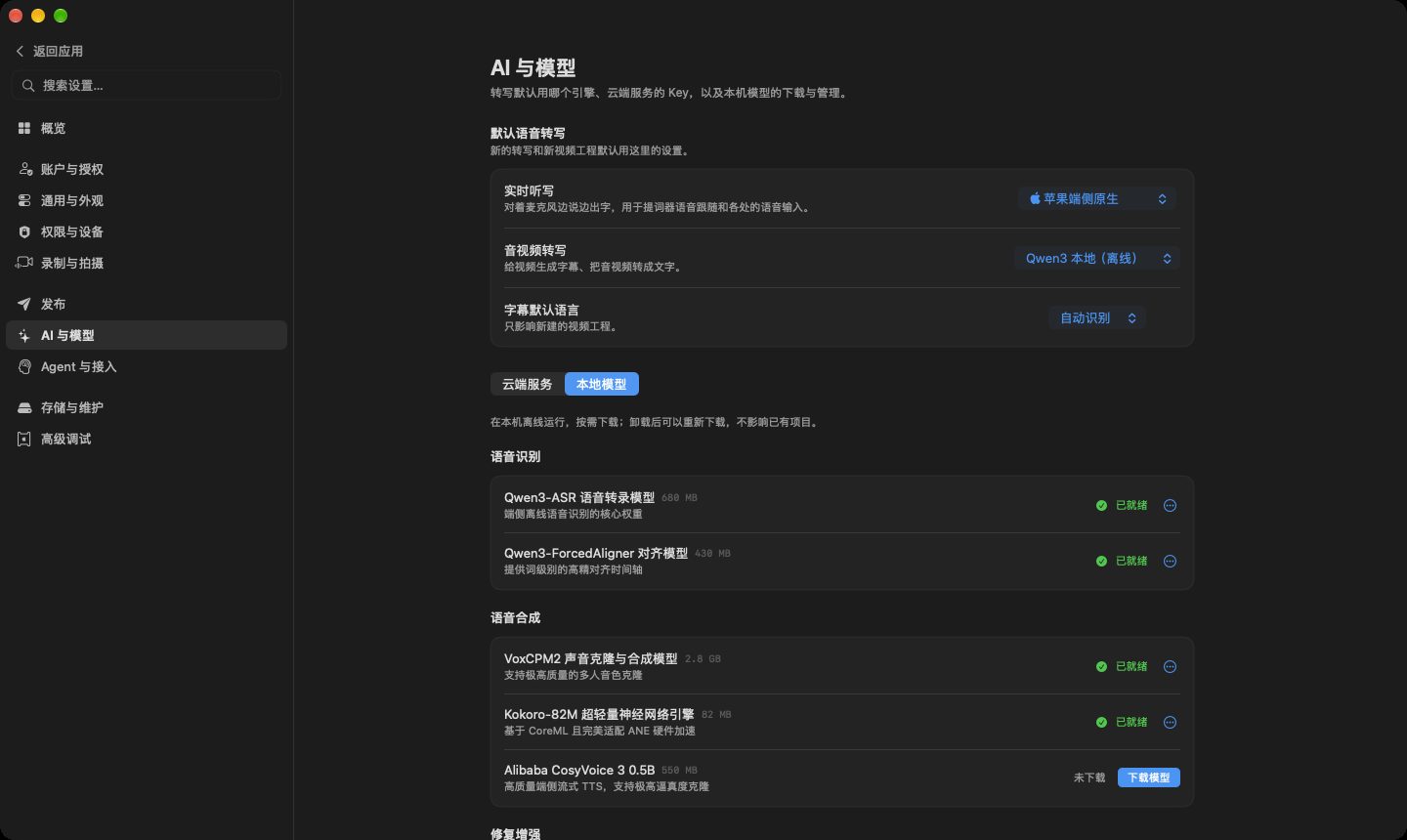The image size is (1407, 840).
Task: Open the 实时听写 engine dropdown
Action: point(1096,198)
